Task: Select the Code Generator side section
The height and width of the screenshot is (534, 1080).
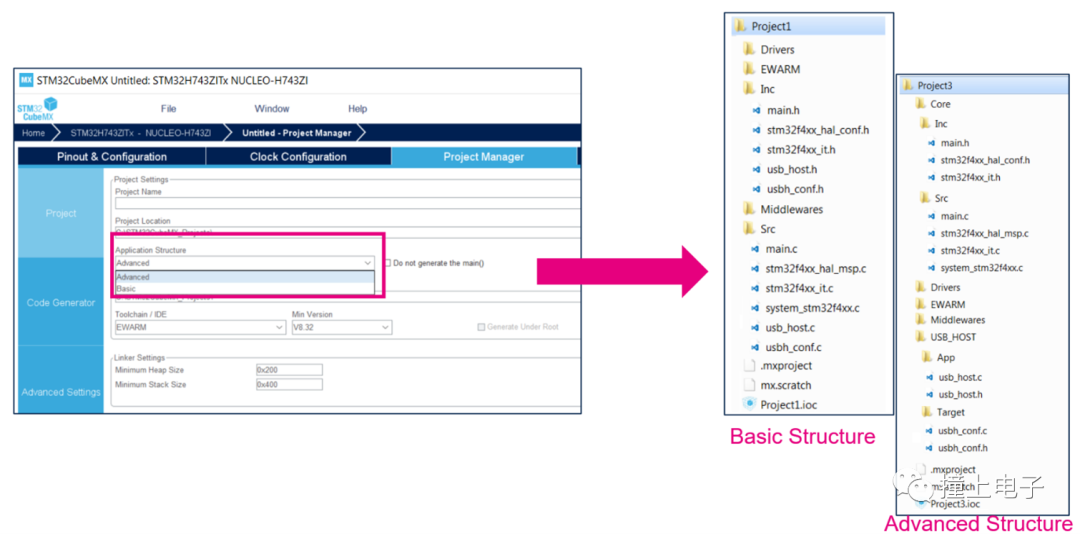Action: click(x=61, y=302)
